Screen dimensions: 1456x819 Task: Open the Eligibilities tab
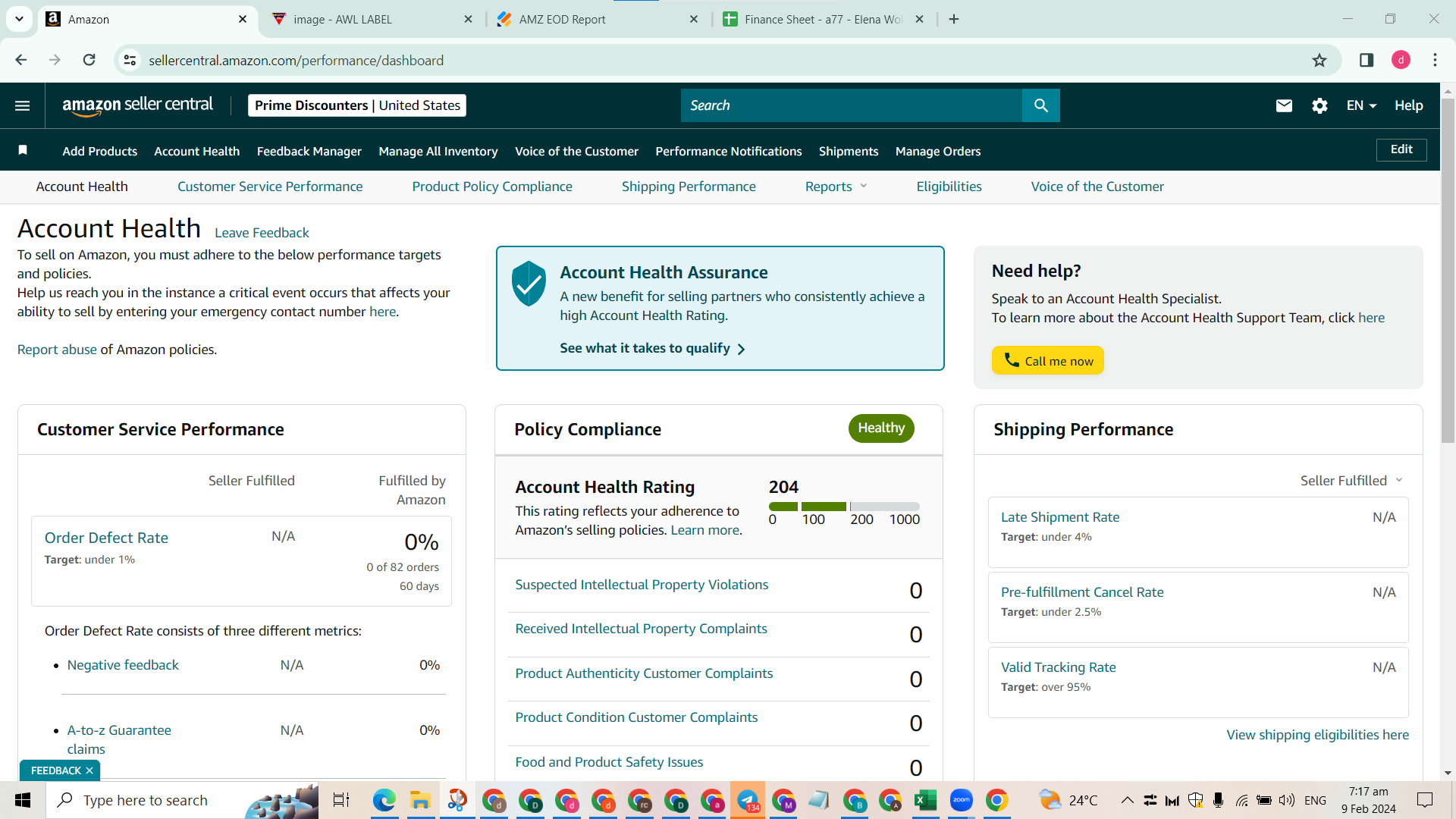coord(949,187)
